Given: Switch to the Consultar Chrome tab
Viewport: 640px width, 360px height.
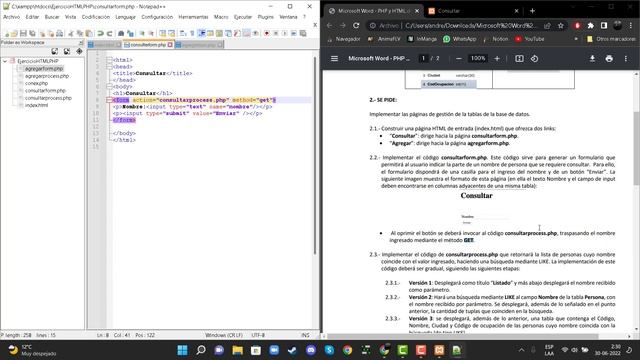Looking at the screenshot, I should click(473, 11).
